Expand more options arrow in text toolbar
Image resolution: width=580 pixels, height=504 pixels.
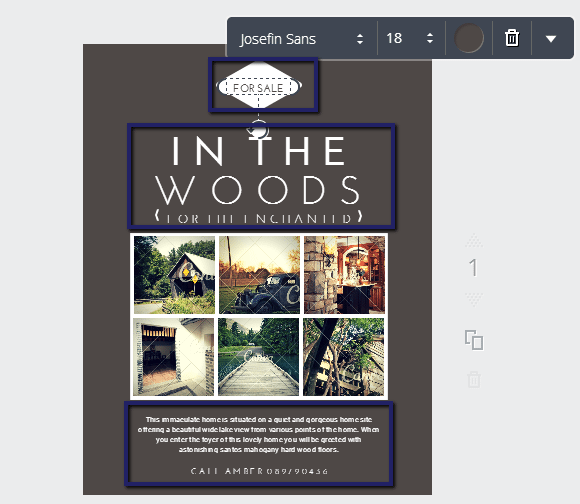pyautogui.click(x=551, y=39)
